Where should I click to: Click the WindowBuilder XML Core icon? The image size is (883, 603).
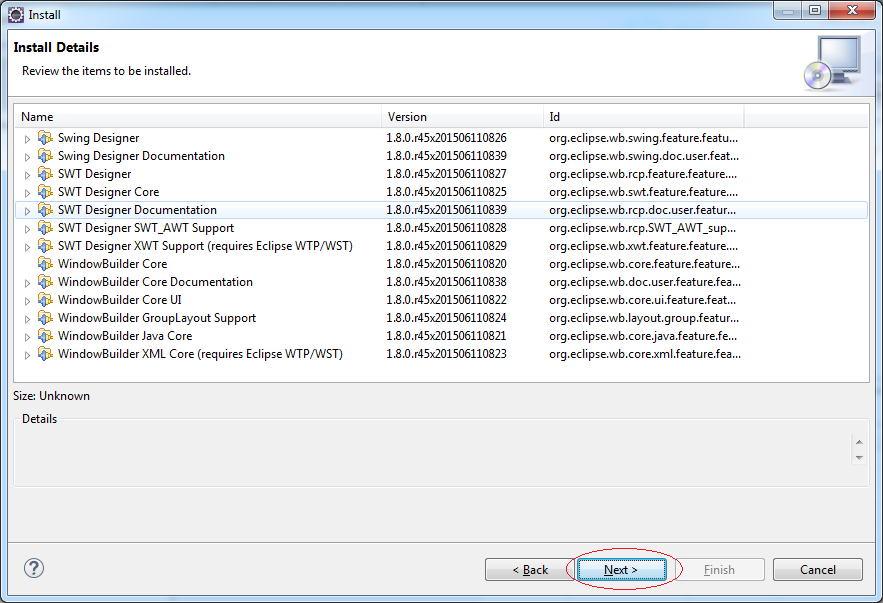tap(45, 354)
